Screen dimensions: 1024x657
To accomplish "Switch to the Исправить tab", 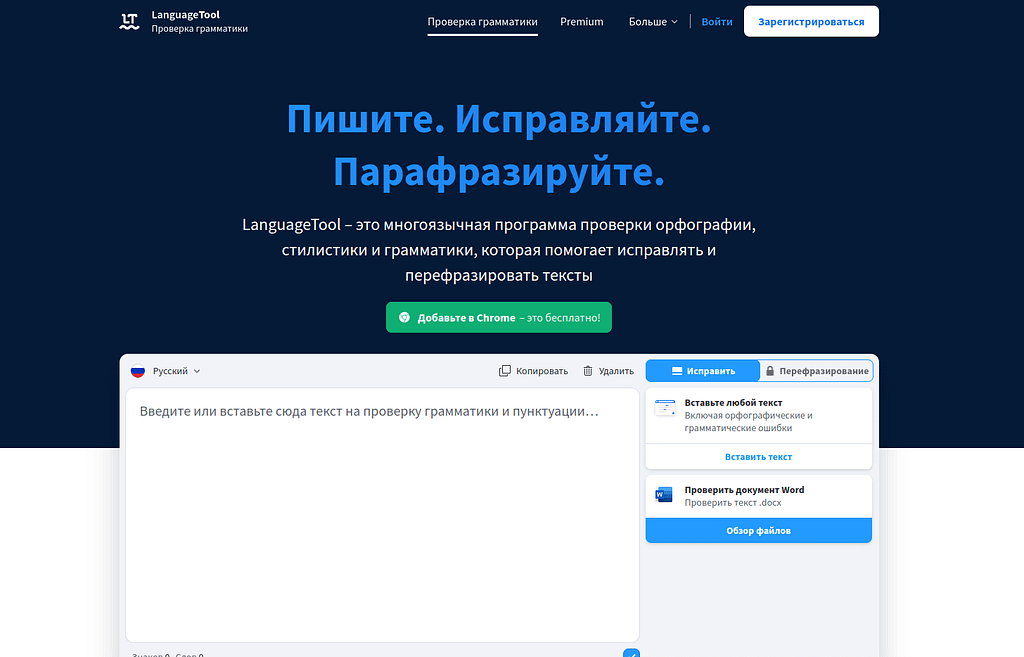I will [703, 371].
